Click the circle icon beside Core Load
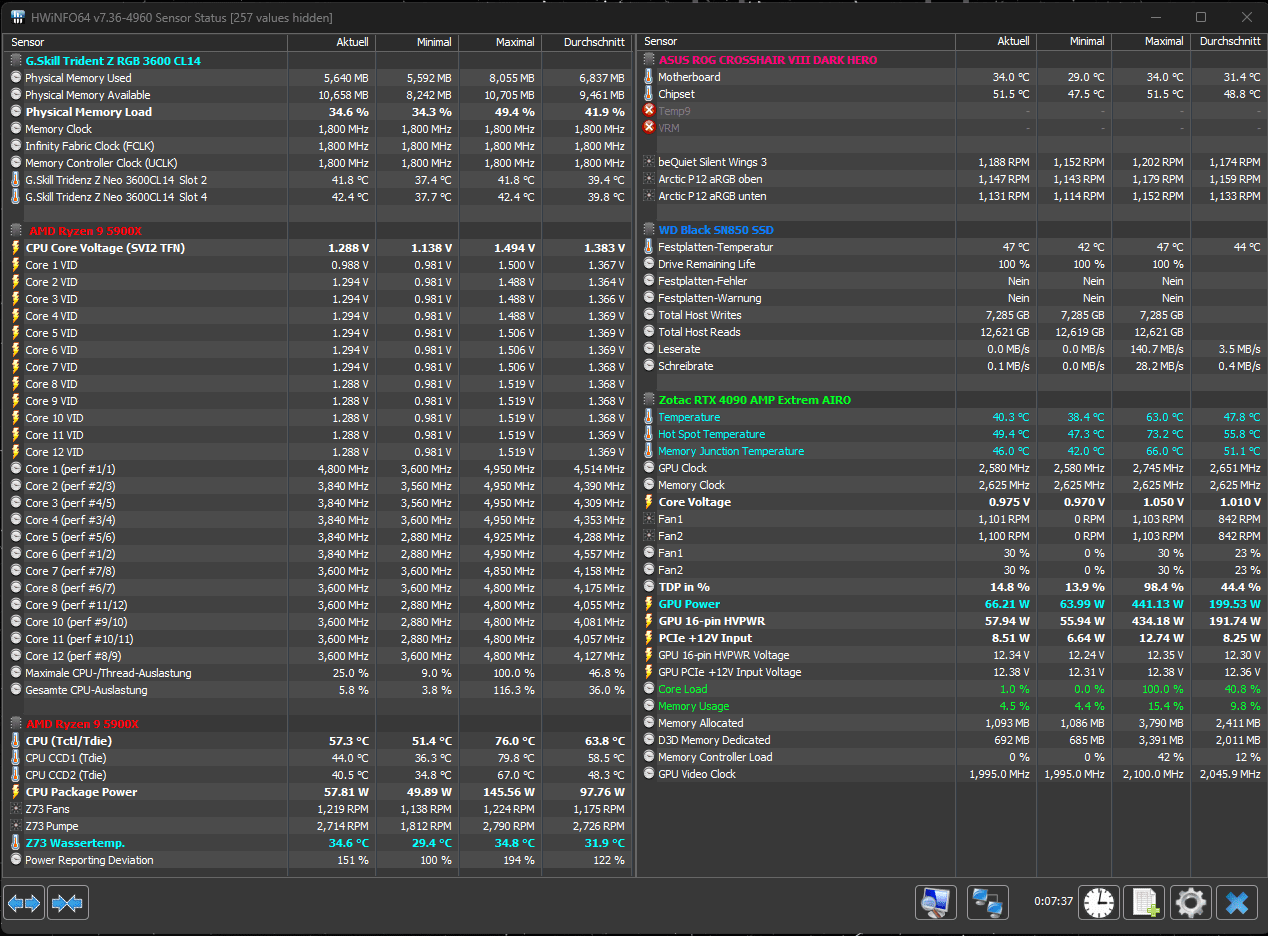Image resolution: width=1268 pixels, height=936 pixels. 649,689
